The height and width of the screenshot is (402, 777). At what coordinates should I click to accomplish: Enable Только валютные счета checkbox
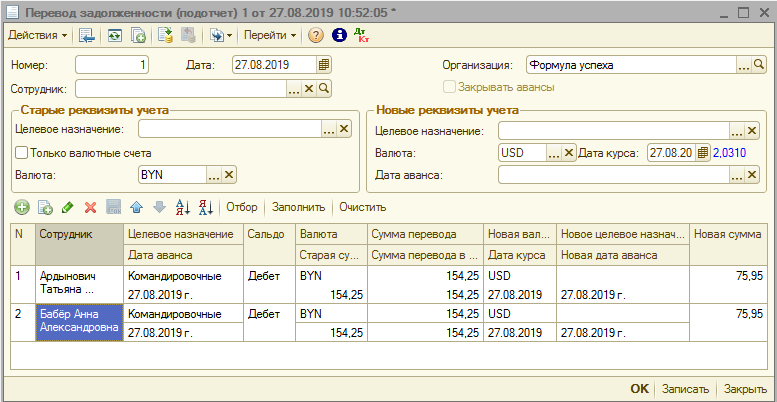pyautogui.click(x=21, y=152)
